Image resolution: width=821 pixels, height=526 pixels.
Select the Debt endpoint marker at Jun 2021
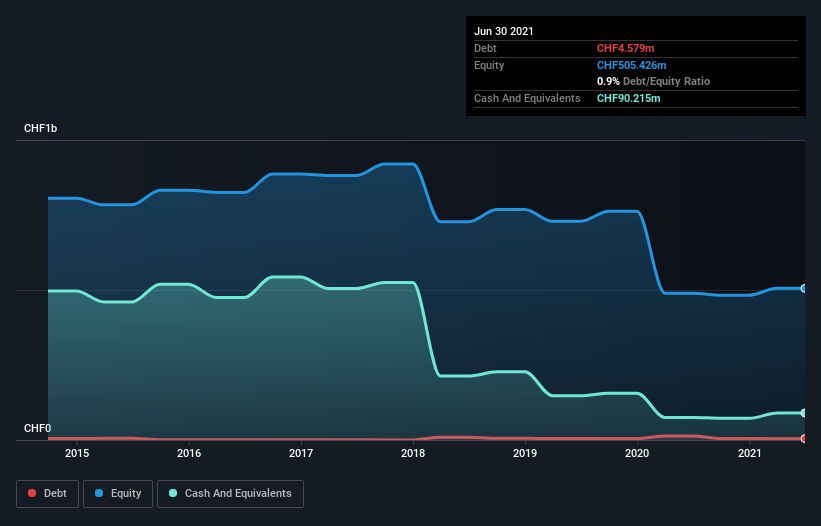[804, 439]
